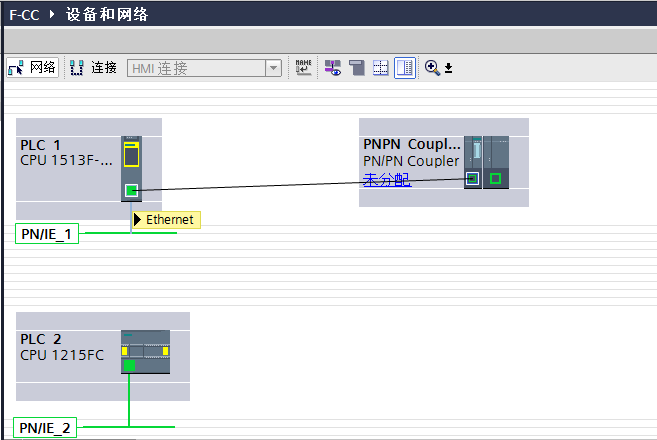This screenshot has width=657, height=440.
Task: Select the PN/IE_1 subnet label
Action: click(47, 234)
